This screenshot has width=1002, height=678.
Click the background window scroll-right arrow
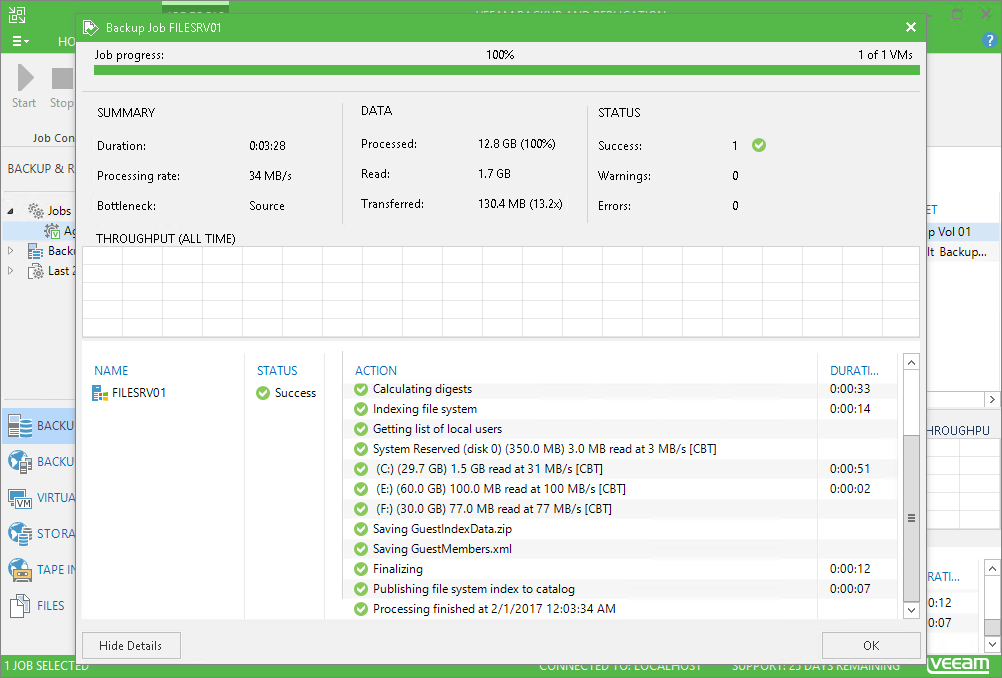point(992,399)
